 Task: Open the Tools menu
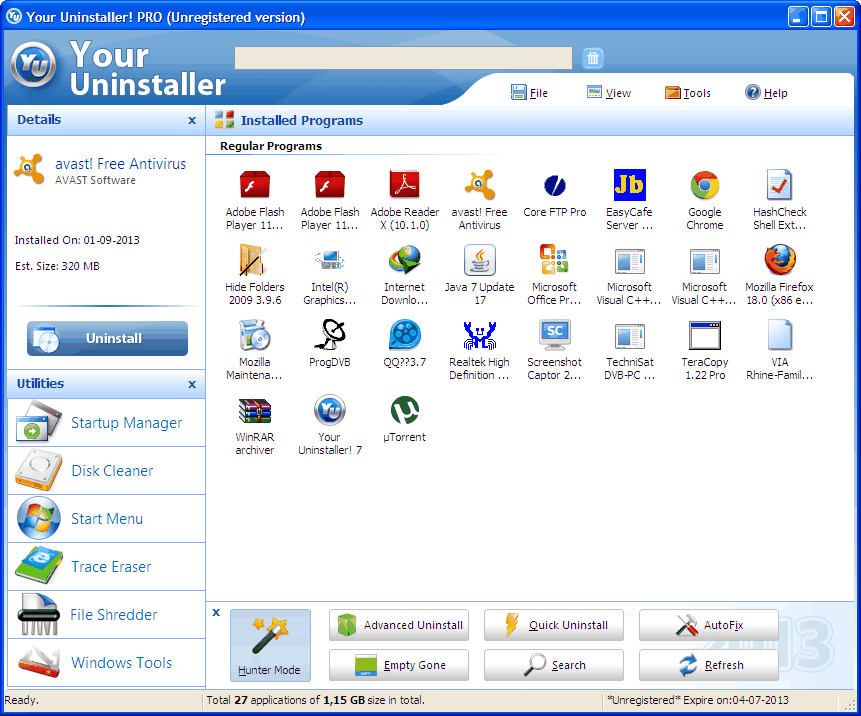coord(687,93)
